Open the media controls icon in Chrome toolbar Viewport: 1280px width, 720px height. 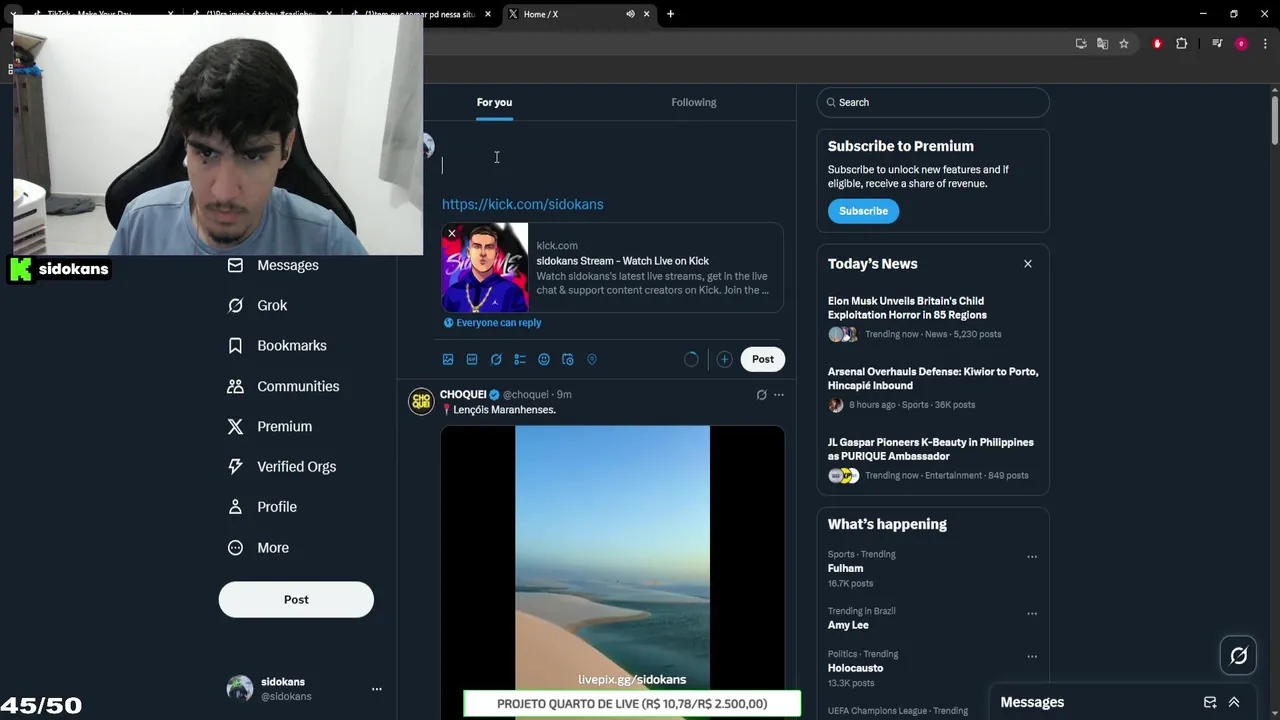[1217, 44]
